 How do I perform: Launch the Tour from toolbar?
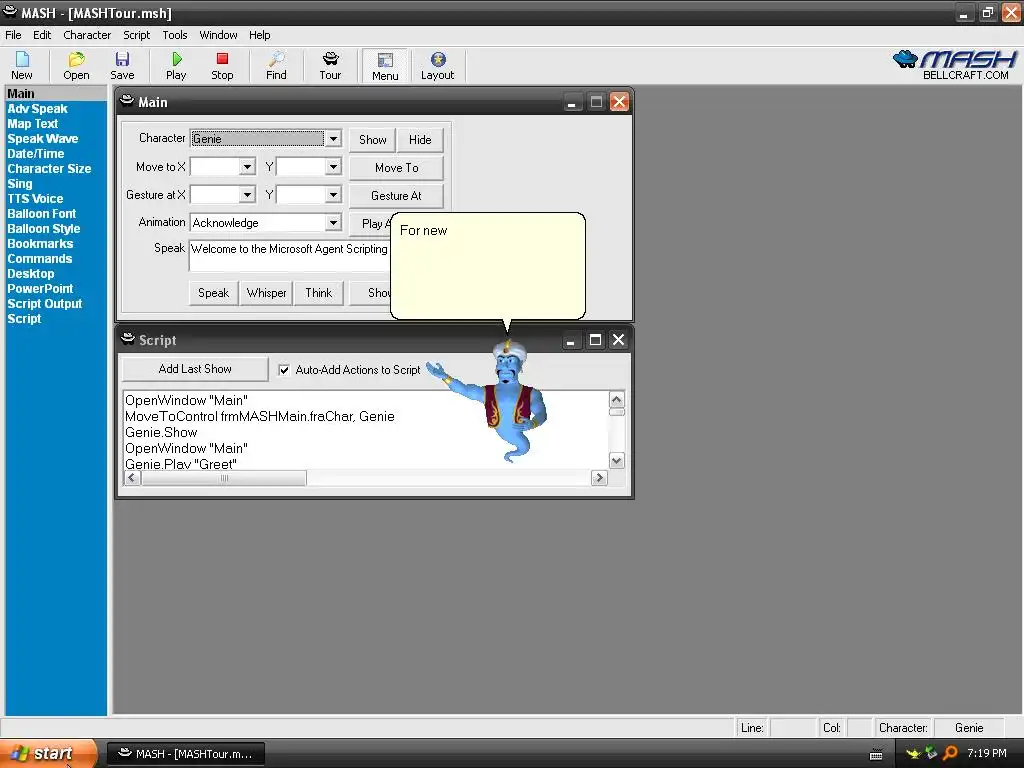coord(330,65)
